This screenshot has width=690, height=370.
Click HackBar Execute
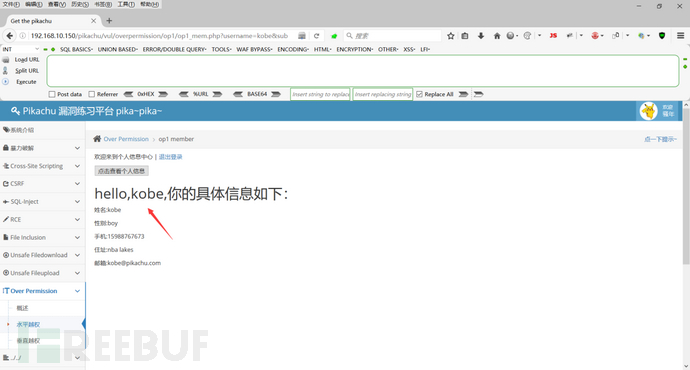(x=26, y=82)
